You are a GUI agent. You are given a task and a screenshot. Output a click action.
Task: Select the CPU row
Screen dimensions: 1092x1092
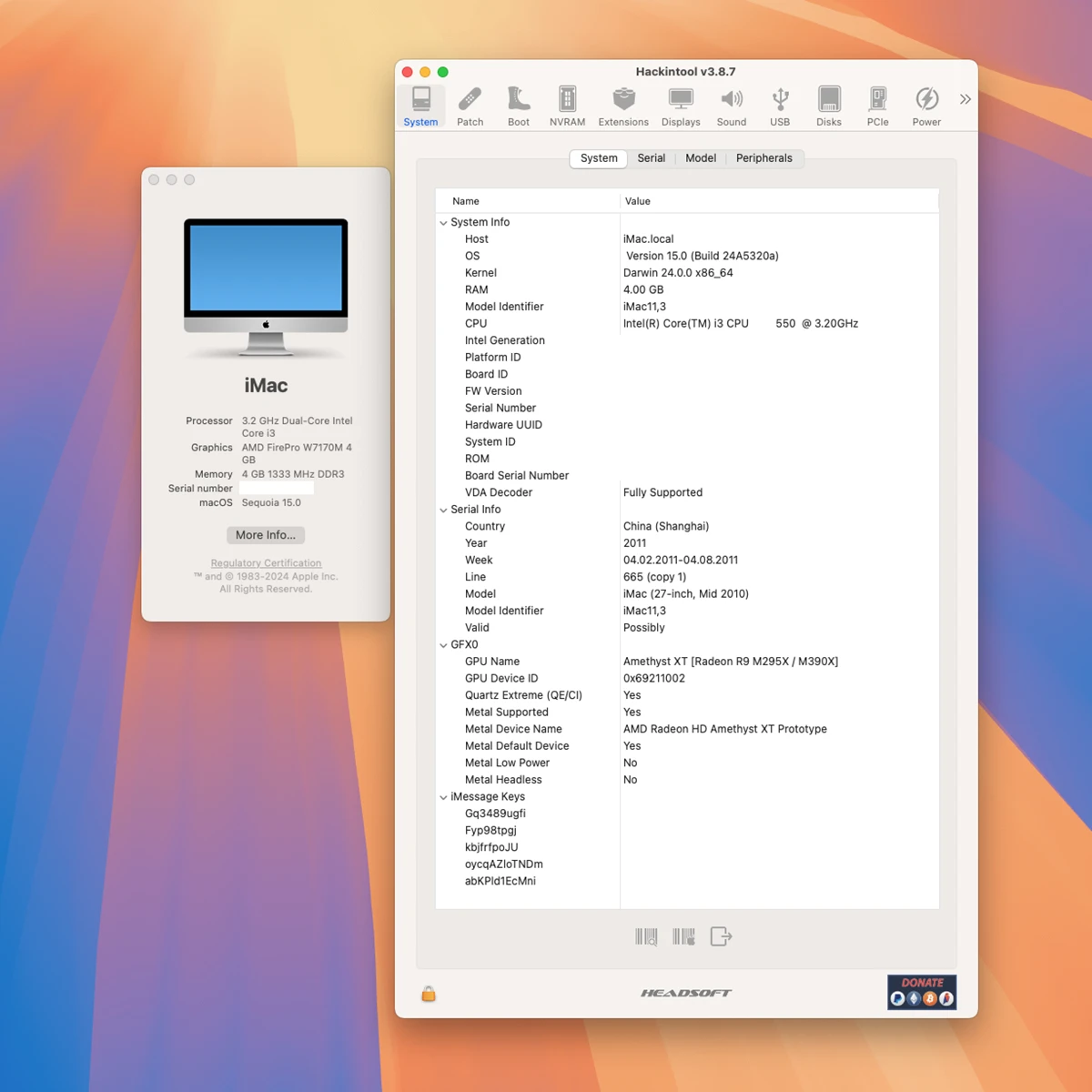687,324
